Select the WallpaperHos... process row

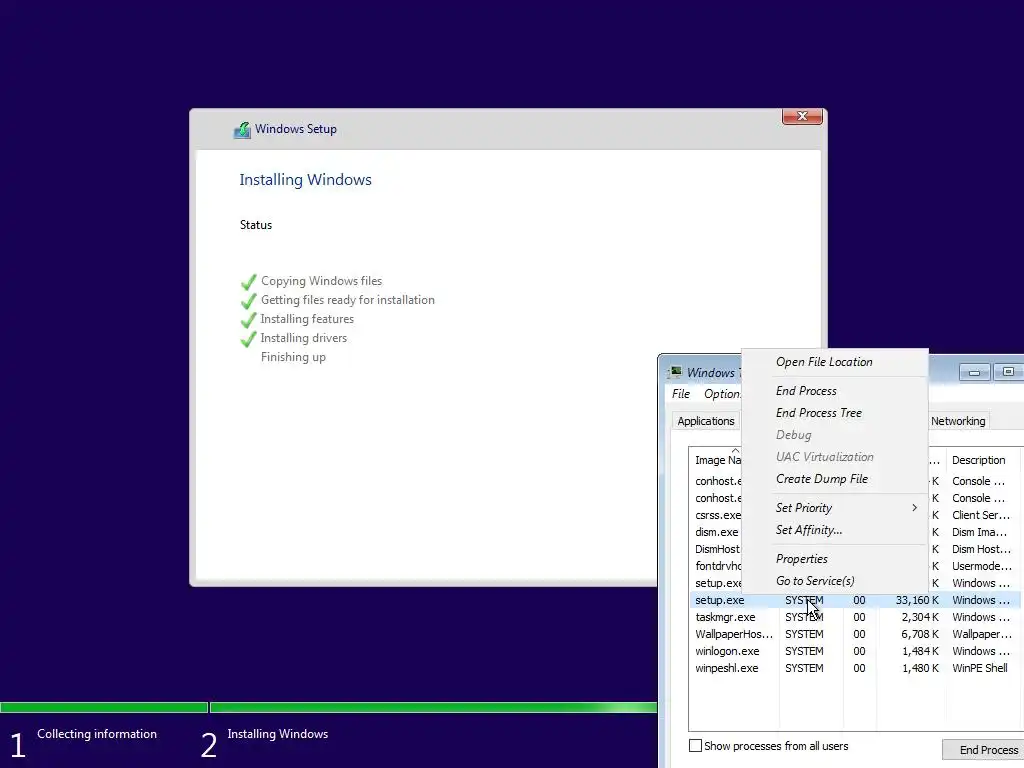(x=856, y=634)
